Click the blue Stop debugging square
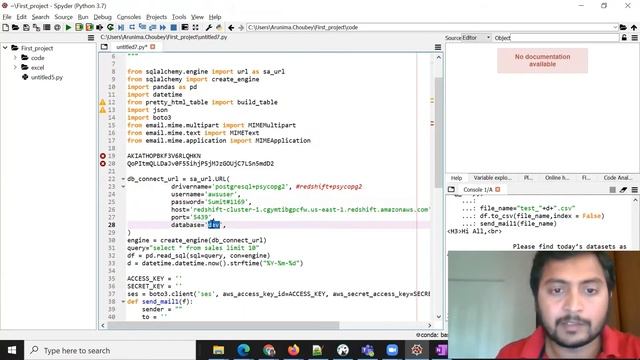The height and width of the screenshot is (360, 640). [173, 27]
